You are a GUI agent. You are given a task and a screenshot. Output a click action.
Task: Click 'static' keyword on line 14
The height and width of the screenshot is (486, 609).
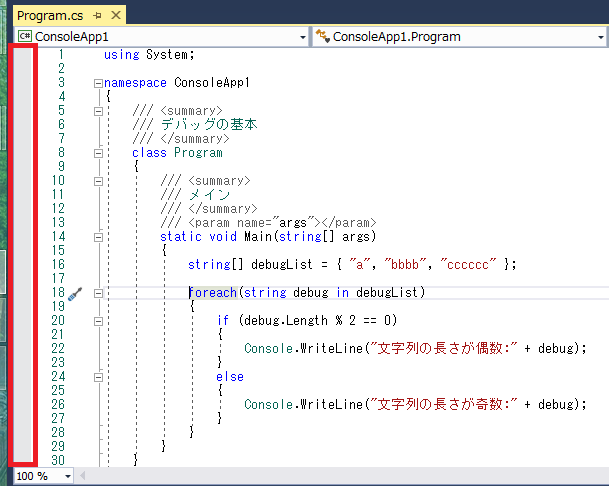(x=181, y=237)
